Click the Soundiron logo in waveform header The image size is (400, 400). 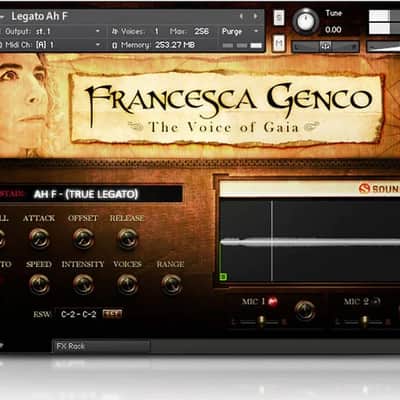[x=379, y=189]
